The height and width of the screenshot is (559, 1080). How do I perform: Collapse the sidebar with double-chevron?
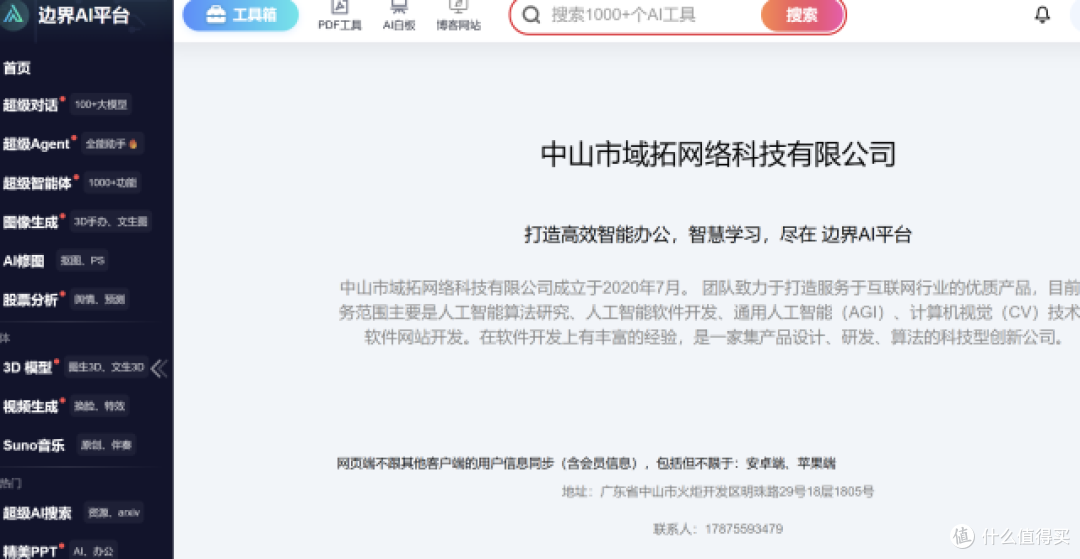click(x=158, y=369)
